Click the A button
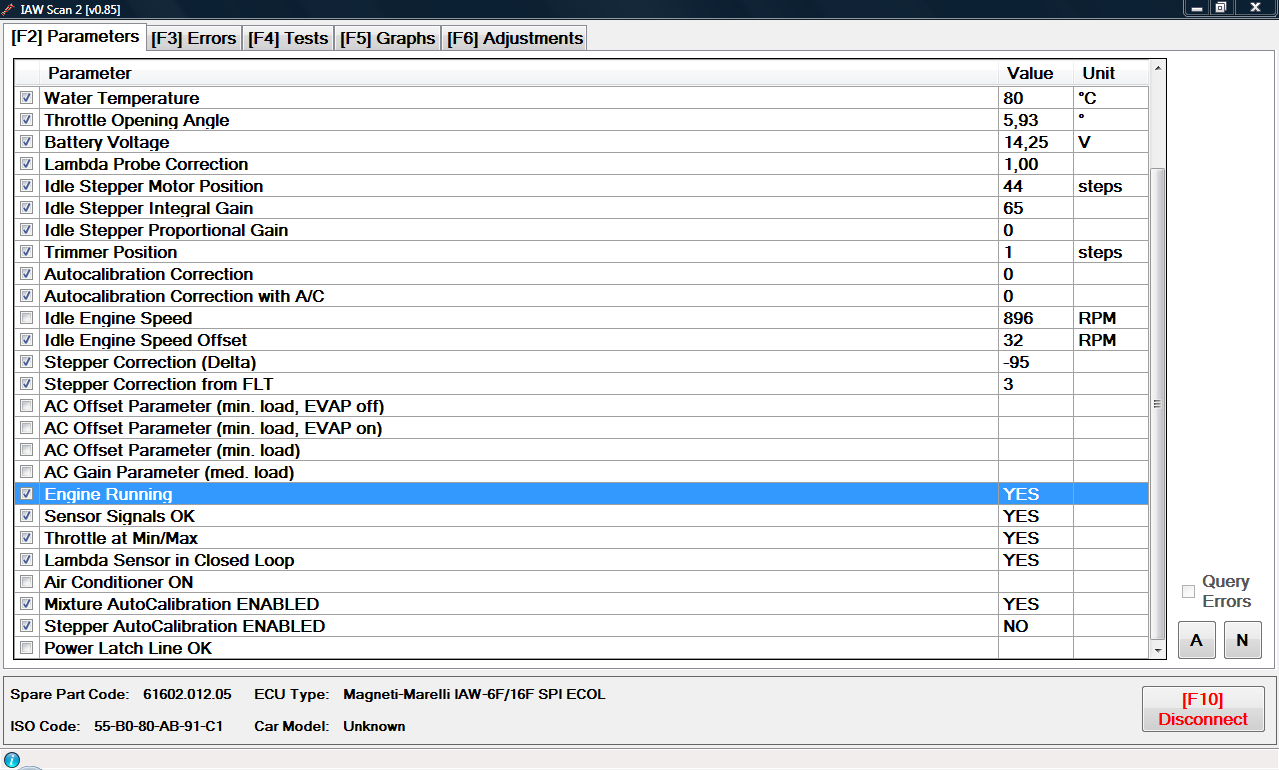Image resolution: width=1279 pixels, height=770 pixels. click(x=1196, y=640)
